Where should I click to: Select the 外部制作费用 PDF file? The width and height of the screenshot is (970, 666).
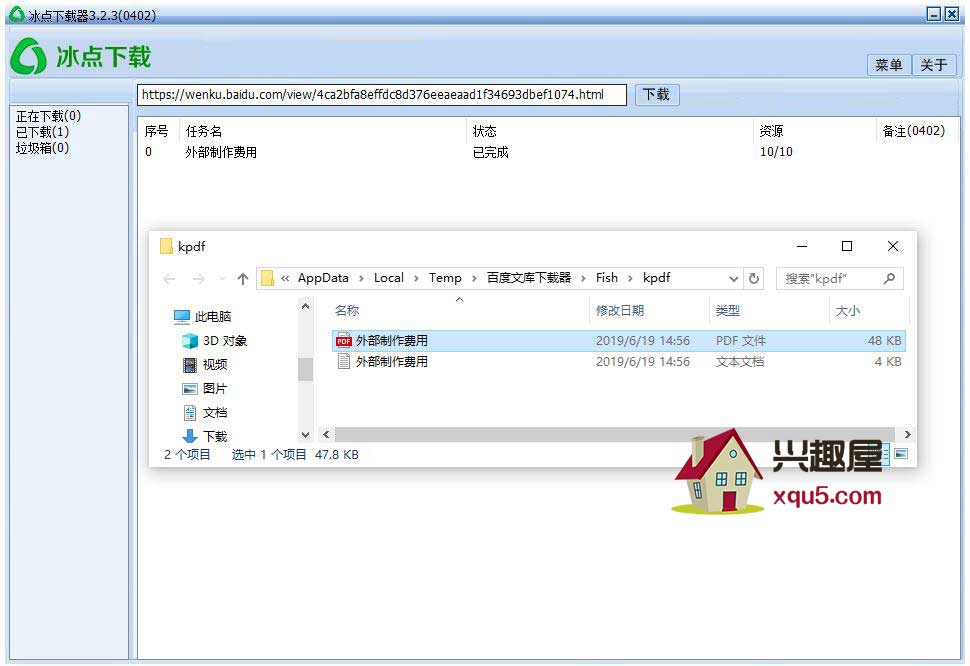coord(619,341)
